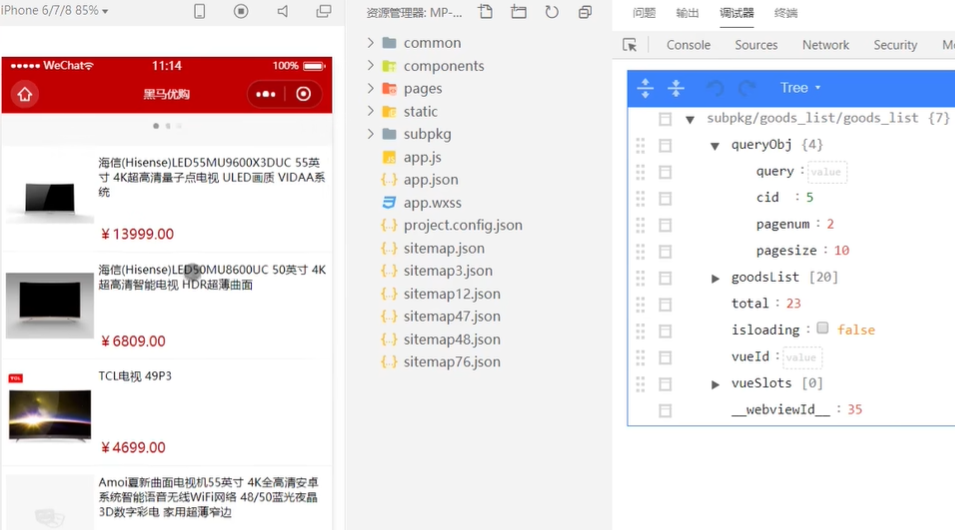955x530 pixels.
Task: Collapse all fields in AppData tree
Action: [x=676, y=88]
